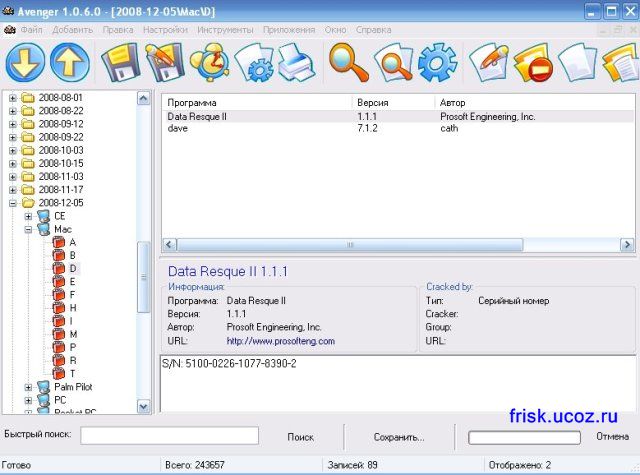This screenshot has height=475, width=640.
Task: Click the application icon in the menu bar
Action: tap(9, 30)
